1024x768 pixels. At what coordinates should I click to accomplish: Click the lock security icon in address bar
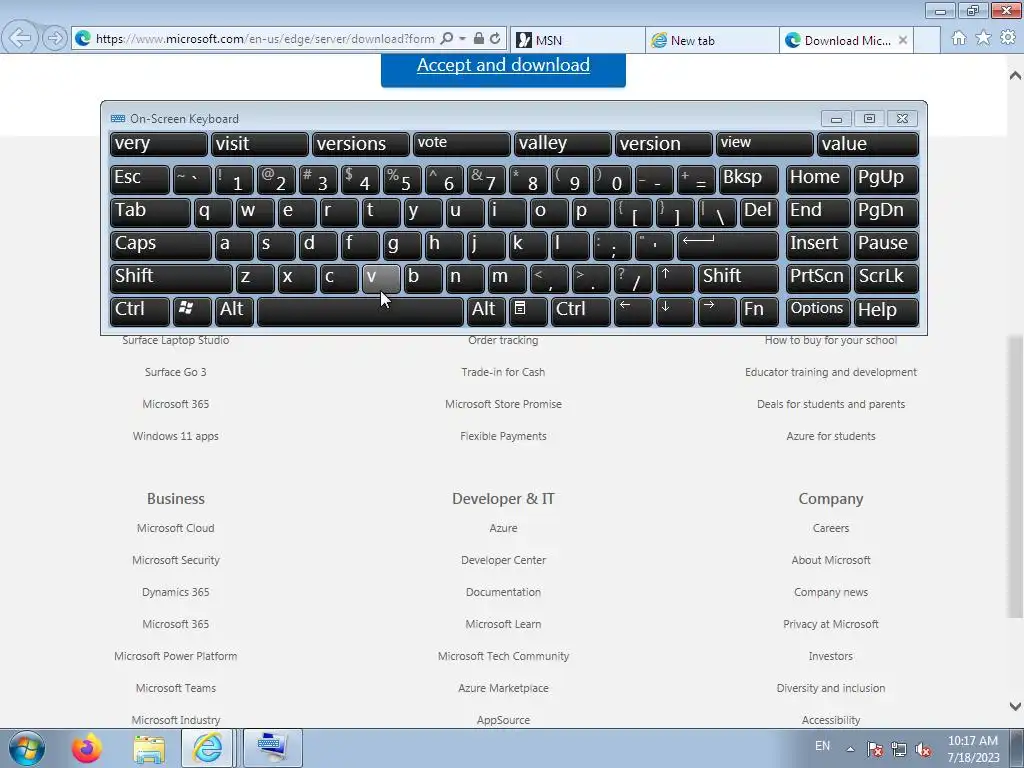(x=479, y=39)
